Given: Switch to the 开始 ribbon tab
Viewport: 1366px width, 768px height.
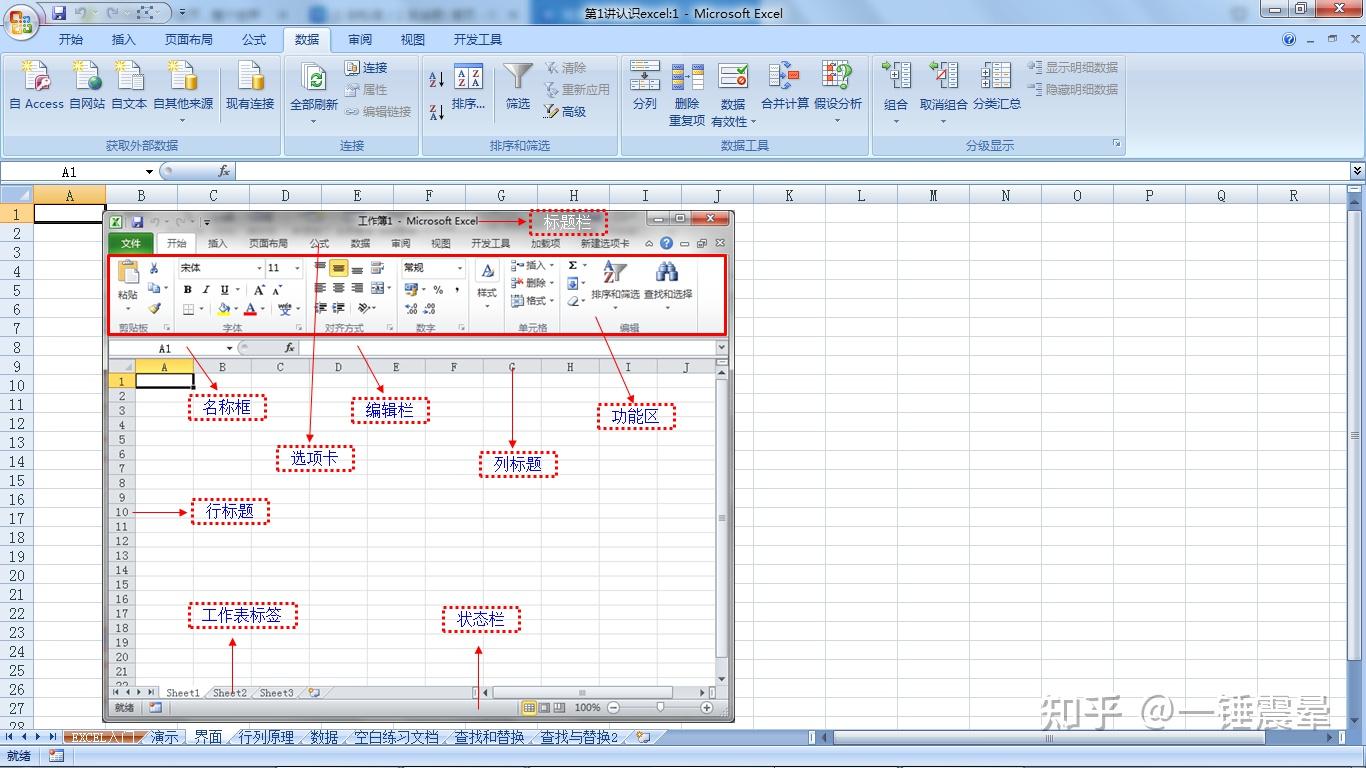Looking at the screenshot, I should [71, 40].
